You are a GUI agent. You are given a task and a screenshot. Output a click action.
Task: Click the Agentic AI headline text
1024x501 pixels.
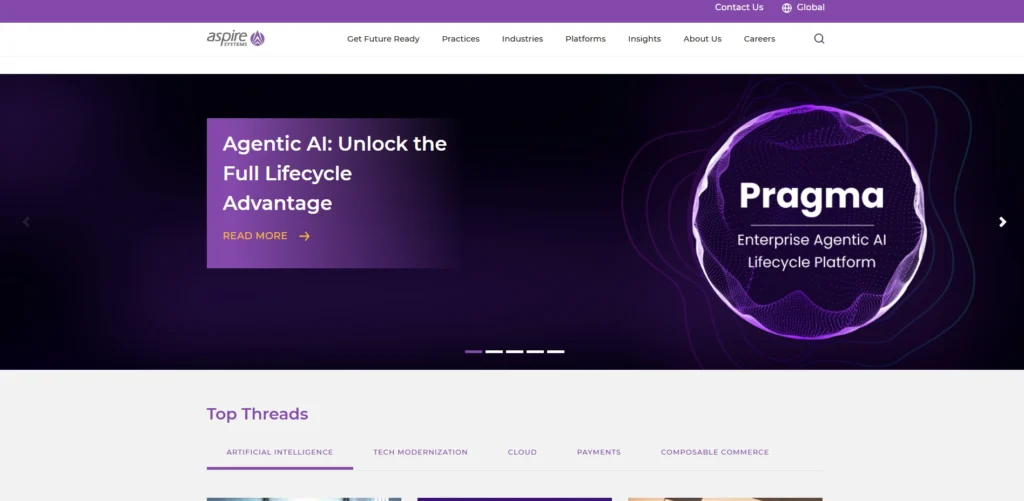334,173
